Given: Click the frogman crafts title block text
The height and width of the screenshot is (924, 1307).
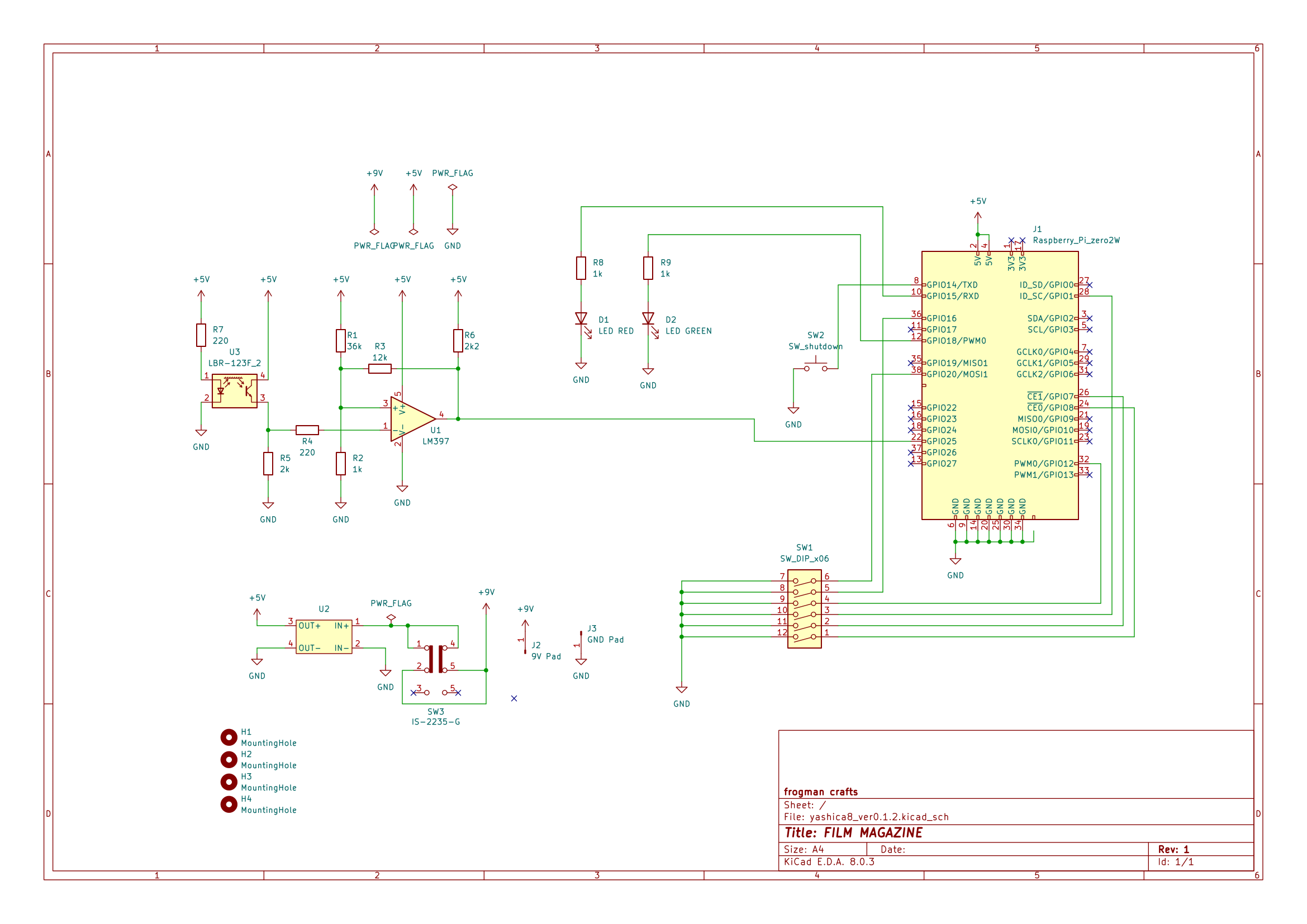Looking at the screenshot, I should click(820, 792).
